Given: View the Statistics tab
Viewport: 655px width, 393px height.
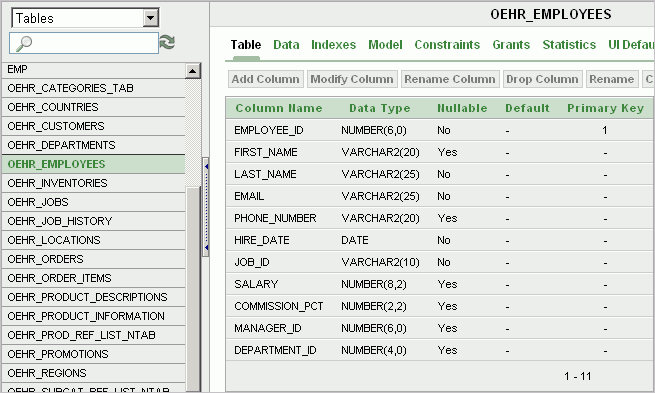Looking at the screenshot, I should point(569,45).
